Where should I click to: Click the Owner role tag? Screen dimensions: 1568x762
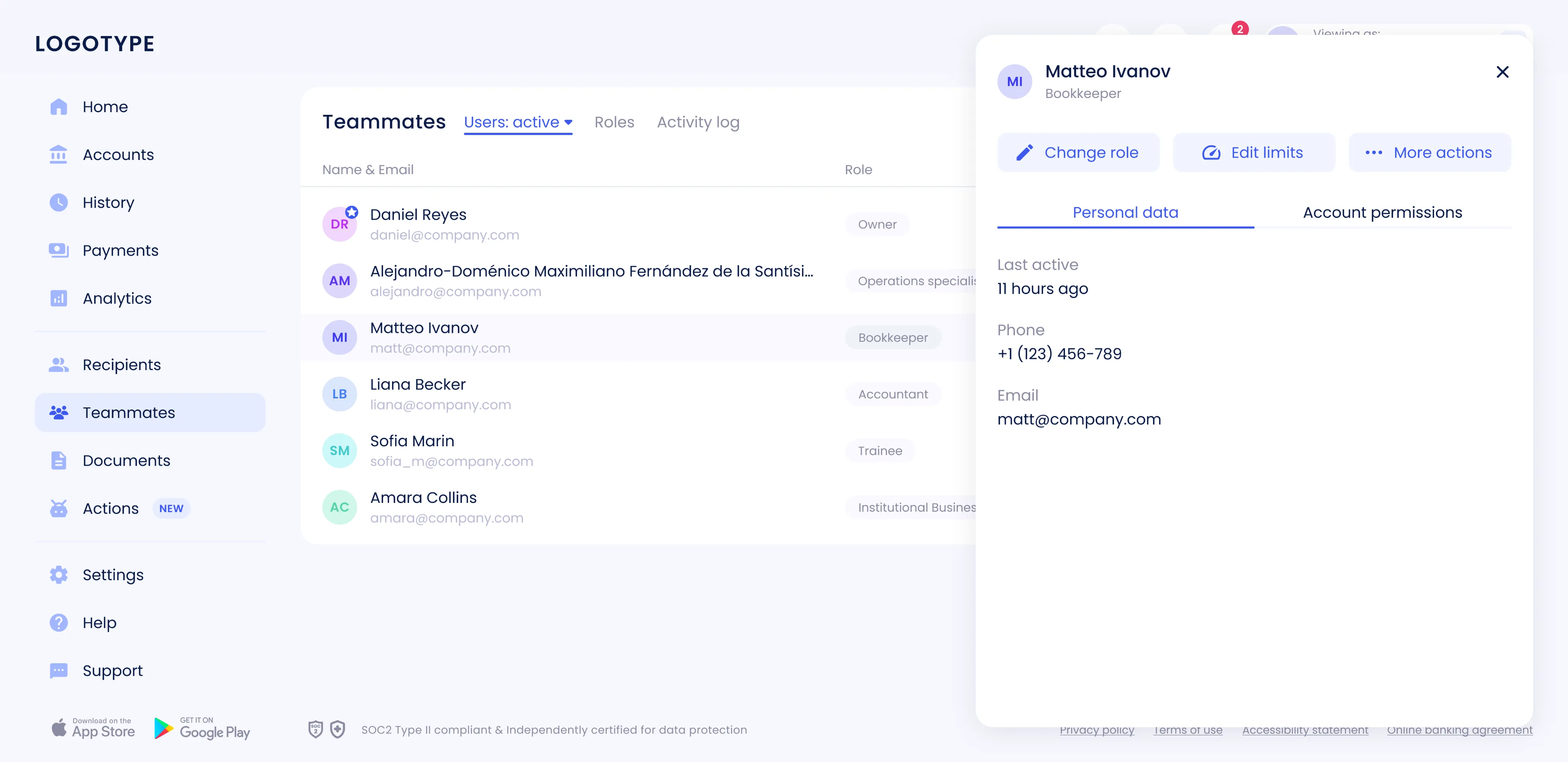click(x=877, y=225)
